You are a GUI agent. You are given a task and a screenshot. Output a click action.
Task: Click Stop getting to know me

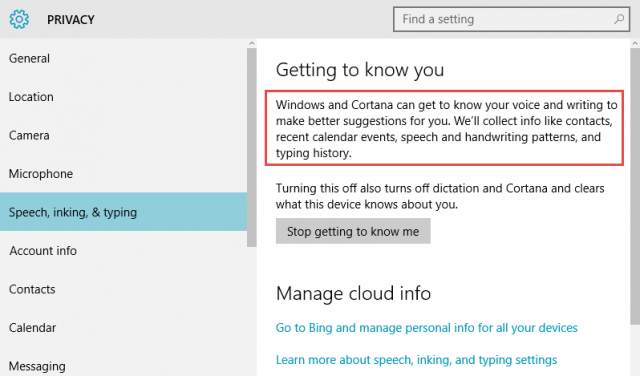(353, 231)
